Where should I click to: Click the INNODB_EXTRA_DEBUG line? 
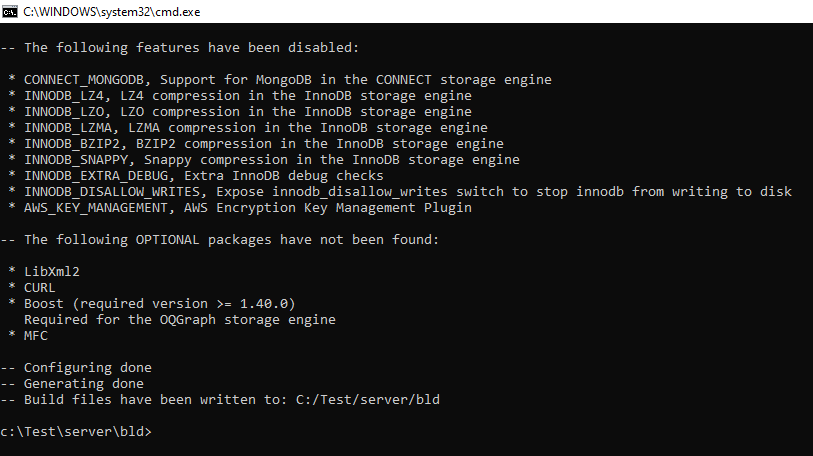point(204,176)
